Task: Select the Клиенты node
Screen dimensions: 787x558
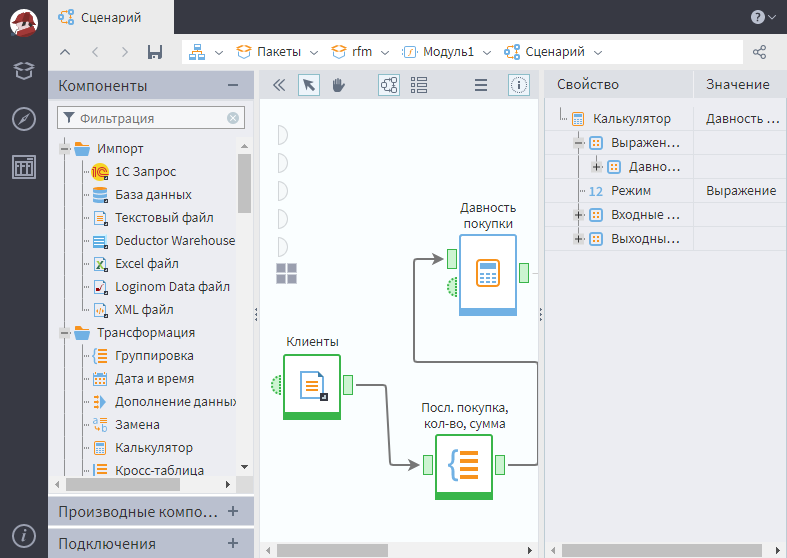Action: point(312,386)
